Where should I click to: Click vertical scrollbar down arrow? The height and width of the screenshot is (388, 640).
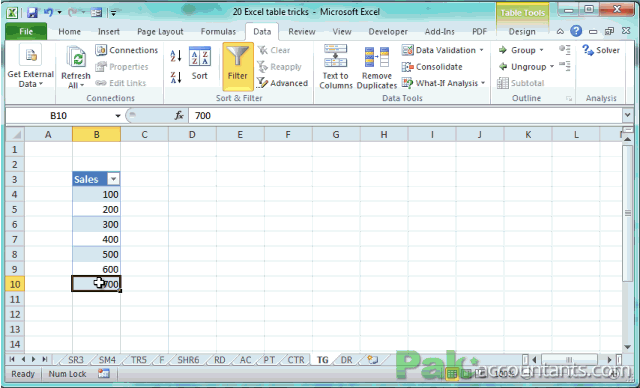[x=628, y=347]
